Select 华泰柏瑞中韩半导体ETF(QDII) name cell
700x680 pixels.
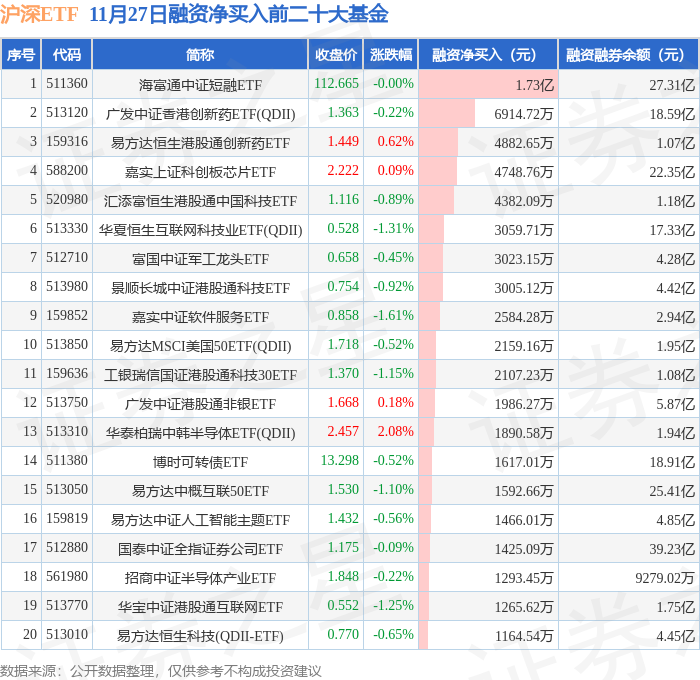[200, 433]
